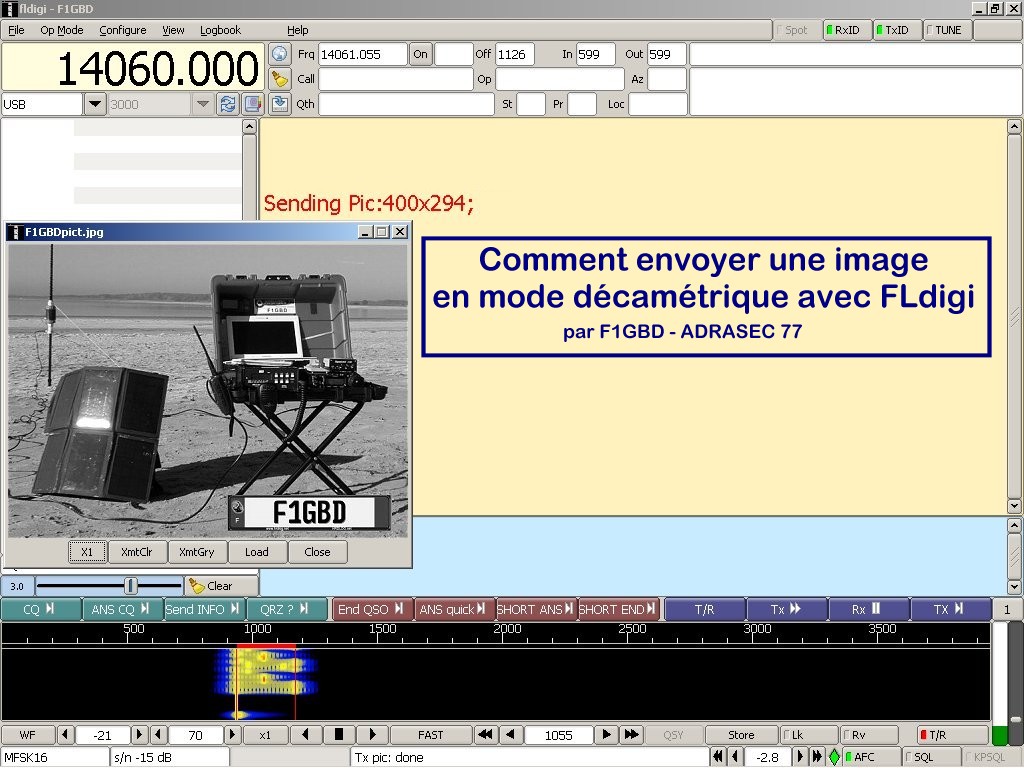The height and width of the screenshot is (768, 1024).
Task: Click the 2000 Hz waterfall scale marker
Action: (x=507, y=629)
